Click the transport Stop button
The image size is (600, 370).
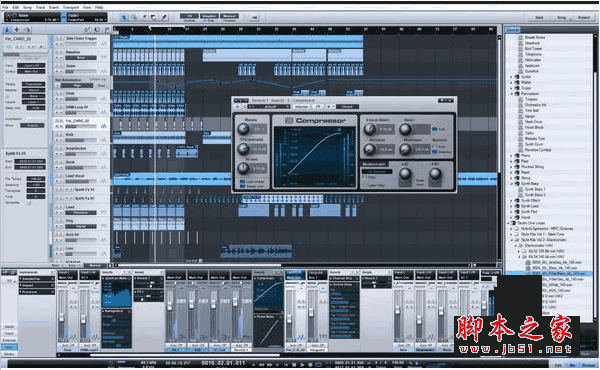pos(293,365)
